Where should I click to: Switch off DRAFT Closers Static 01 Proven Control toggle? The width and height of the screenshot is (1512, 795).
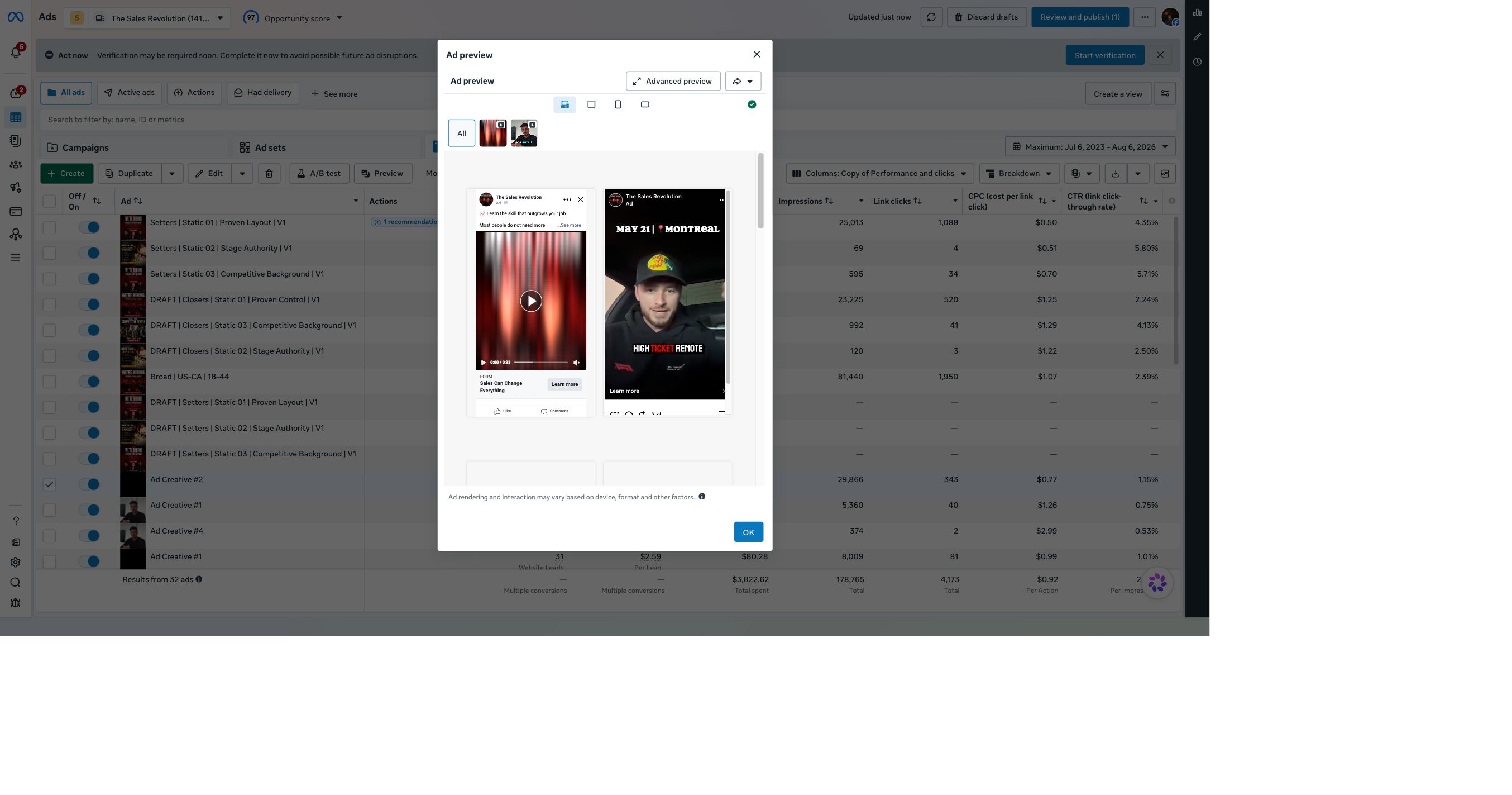tap(89, 304)
